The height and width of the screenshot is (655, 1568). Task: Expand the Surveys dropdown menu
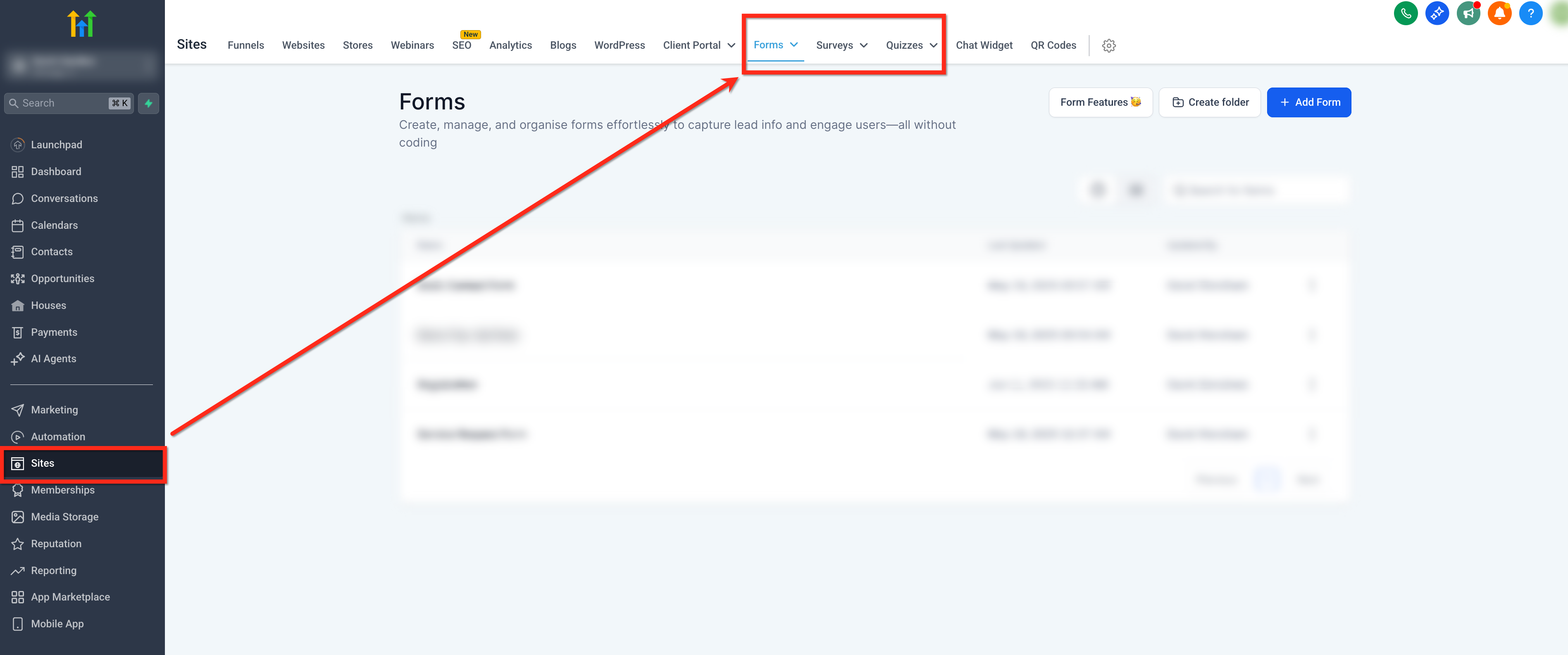point(841,45)
